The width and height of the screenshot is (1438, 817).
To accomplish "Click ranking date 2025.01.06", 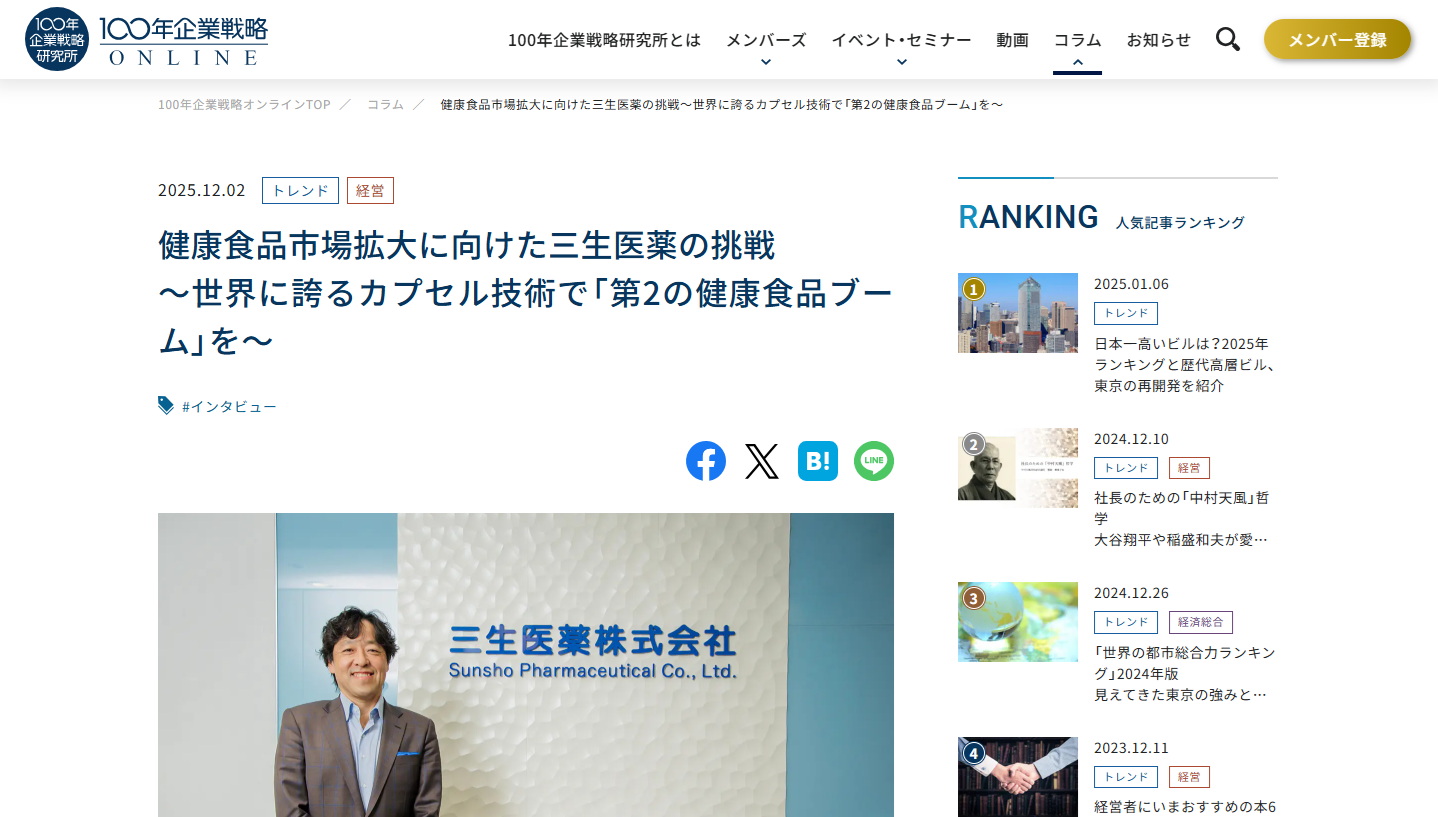I will pos(1131,284).
